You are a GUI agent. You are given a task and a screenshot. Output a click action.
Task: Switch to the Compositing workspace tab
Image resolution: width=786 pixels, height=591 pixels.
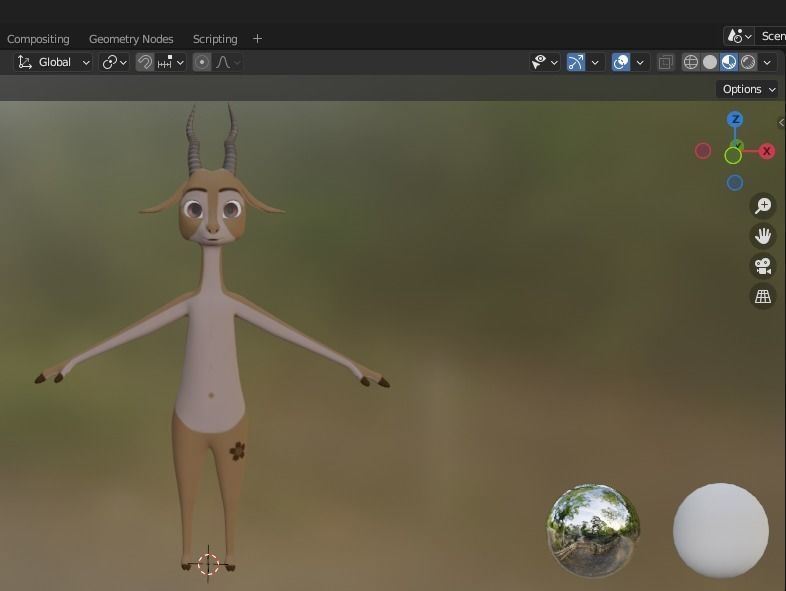point(38,39)
